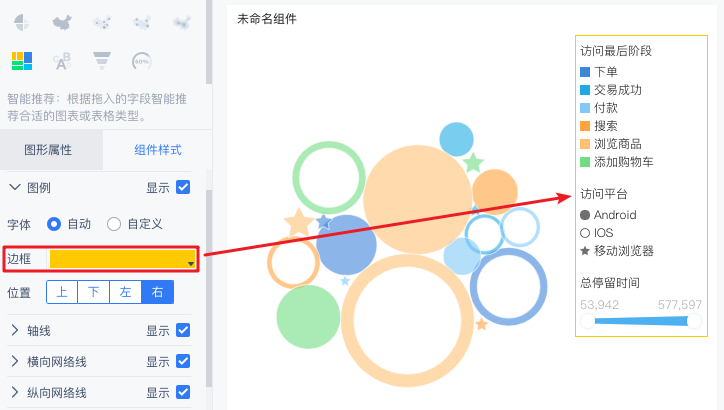Open the 组件样式 tab

[157, 150]
